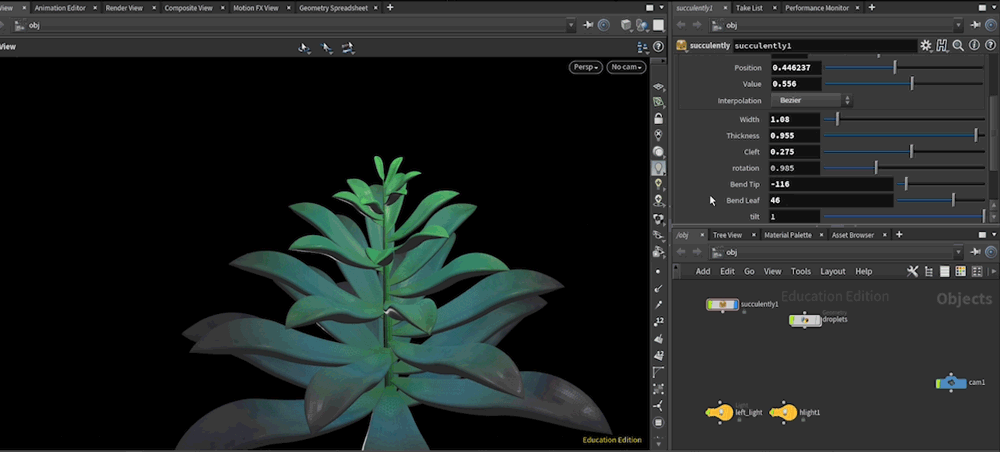
Task: Expand network pane path dropdown arrow
Action: click(958, 252)
